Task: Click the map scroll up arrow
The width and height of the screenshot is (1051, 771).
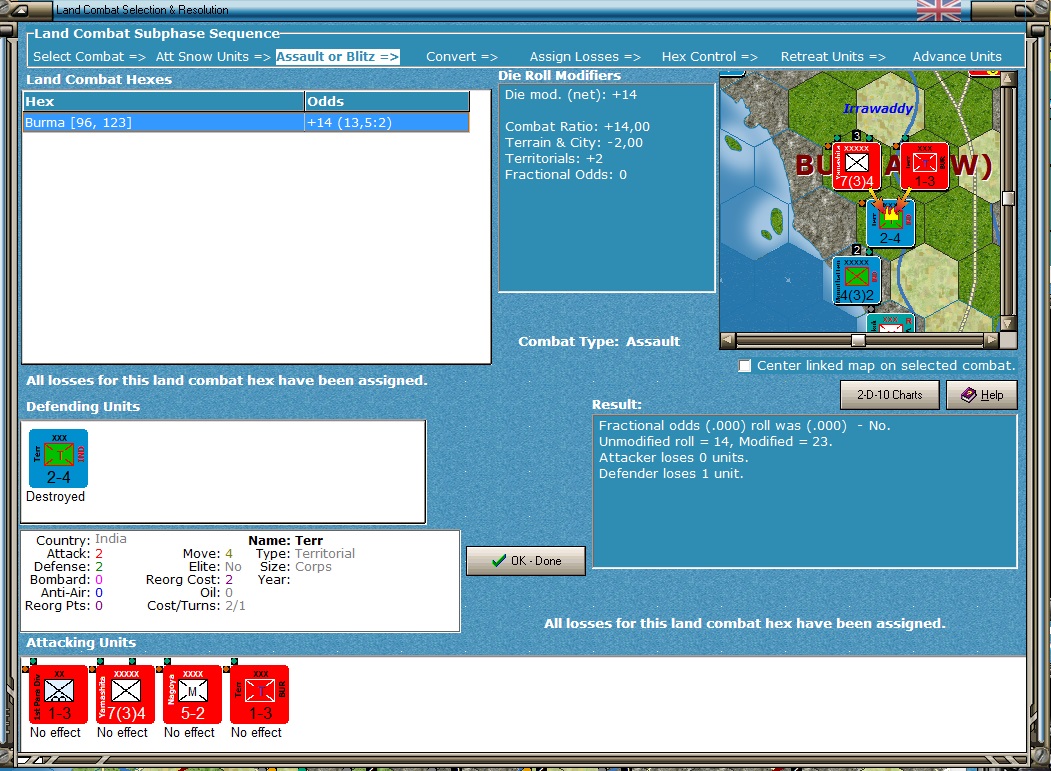Action: pyautogui.click(x=1008, y=79)
